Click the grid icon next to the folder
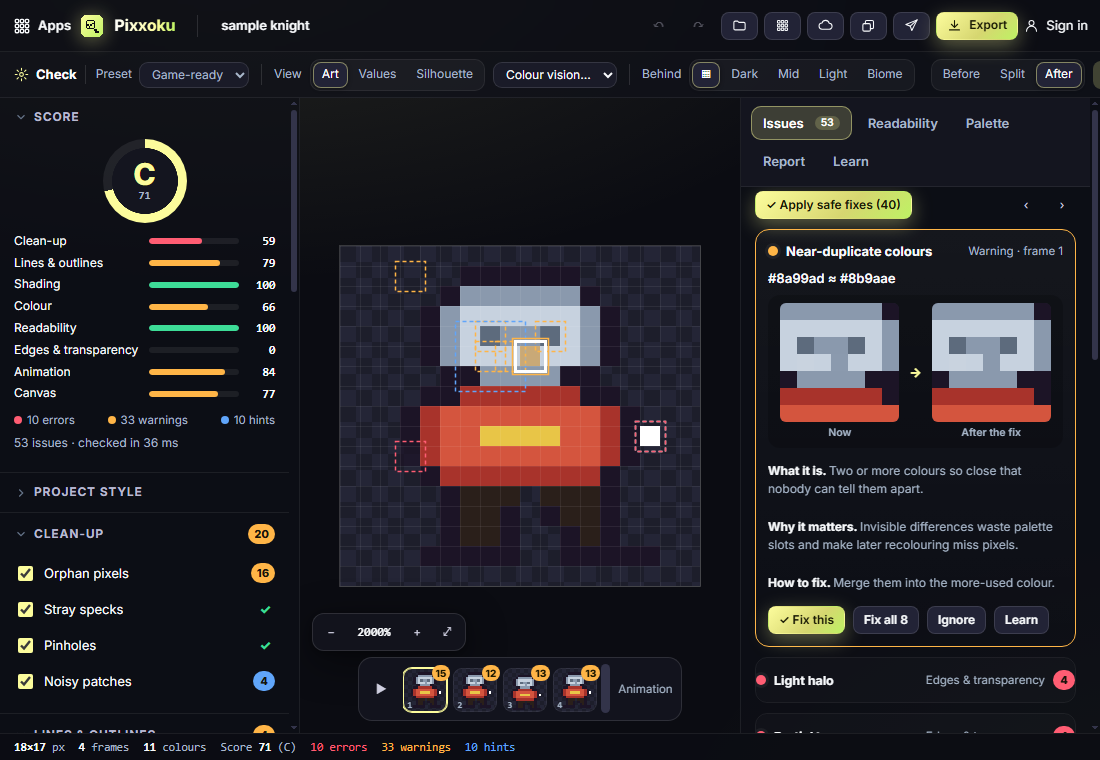Image resolution: width=1100 pixels, height=760 pixels. tap(782, 26)
